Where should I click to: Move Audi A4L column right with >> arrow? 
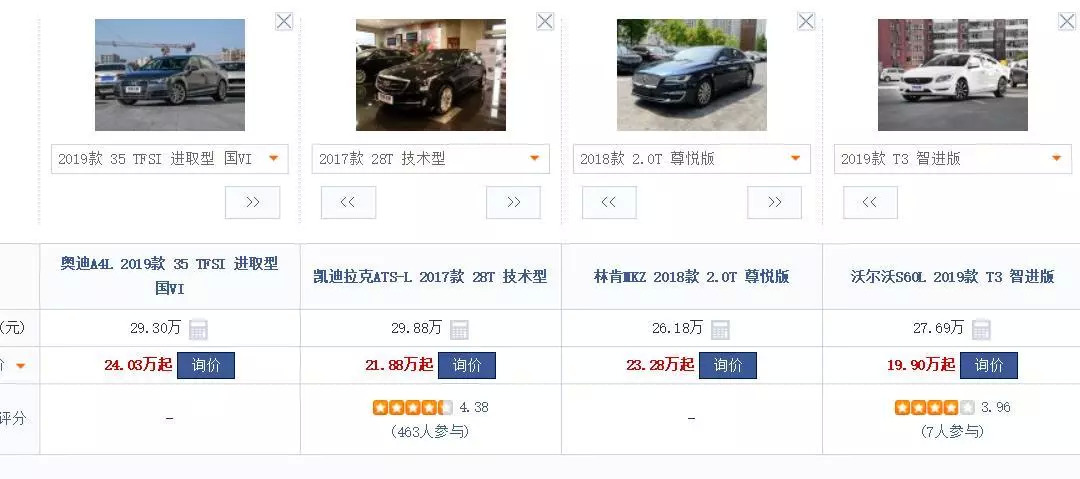253,203
